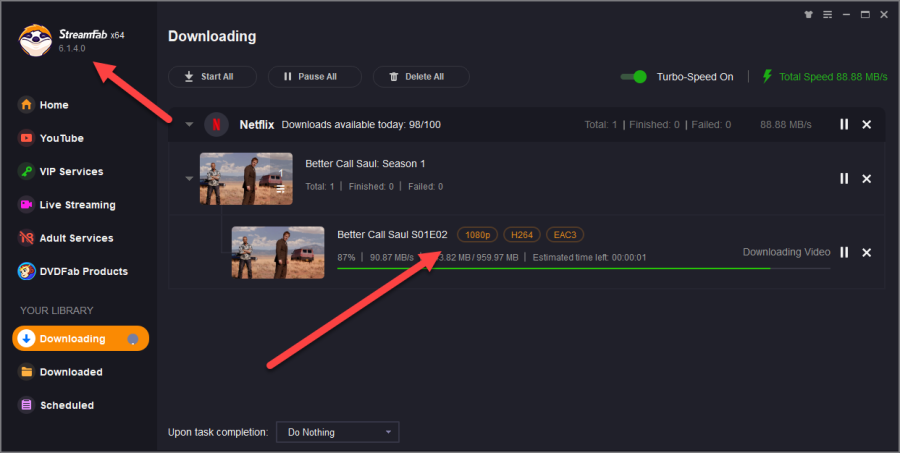The image size is (900, 453).
Task: Open the skin theme shirt icon
Action: click(808, 15)
